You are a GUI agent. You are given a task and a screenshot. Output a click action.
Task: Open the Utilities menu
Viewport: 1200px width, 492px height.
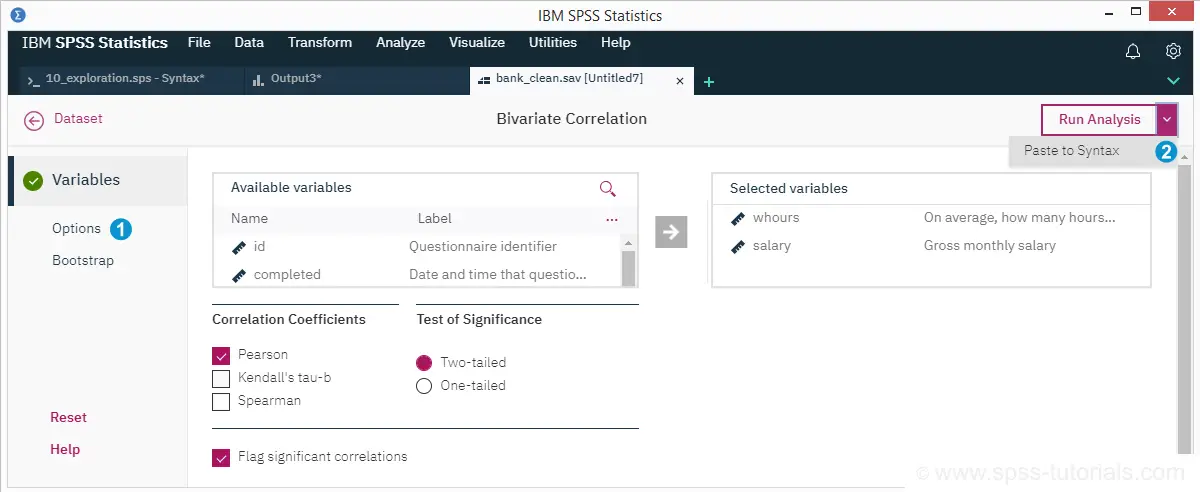pos(553,43)
